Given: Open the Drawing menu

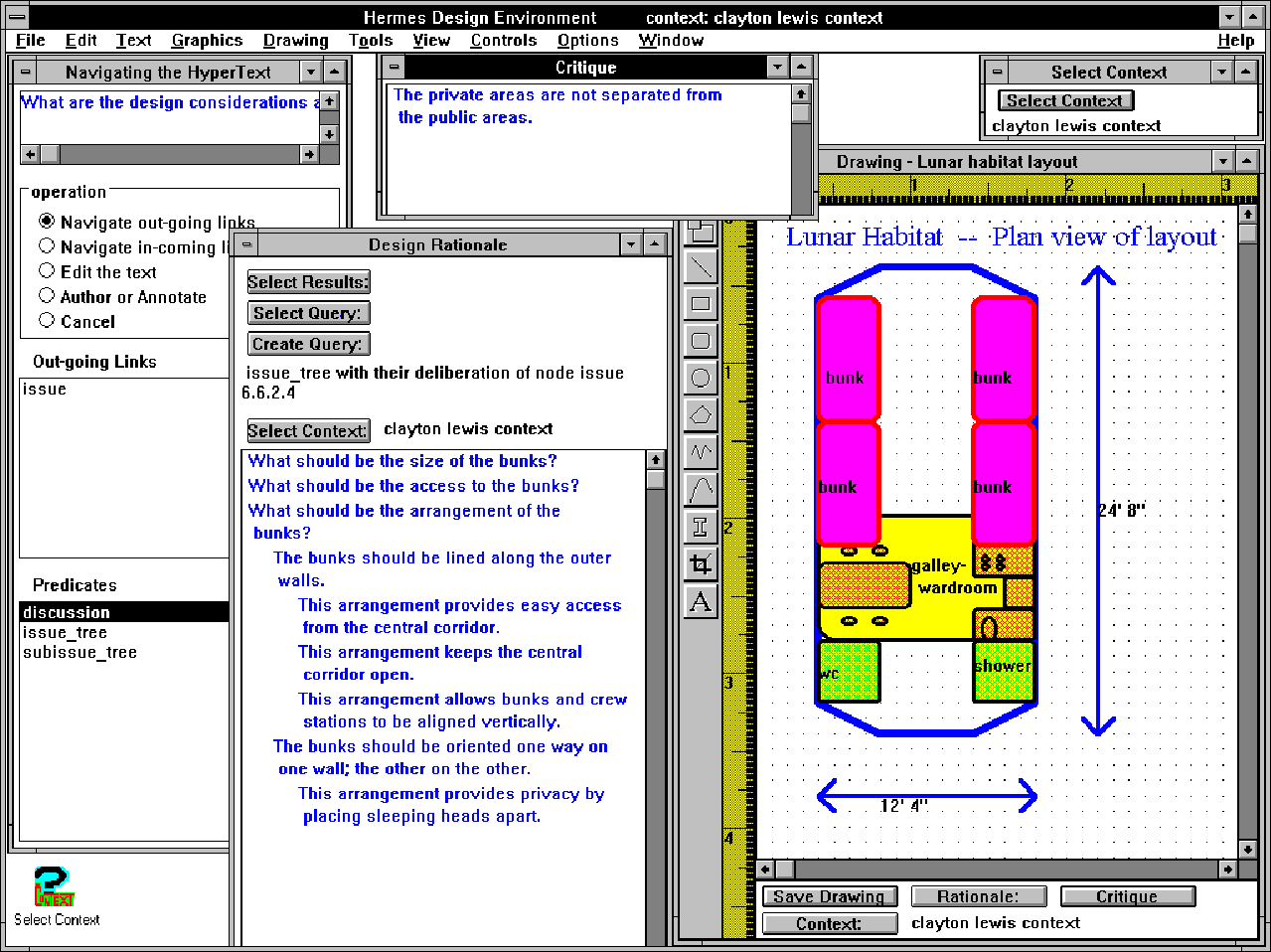Looking at the screenshot, I should pos(296,40).
